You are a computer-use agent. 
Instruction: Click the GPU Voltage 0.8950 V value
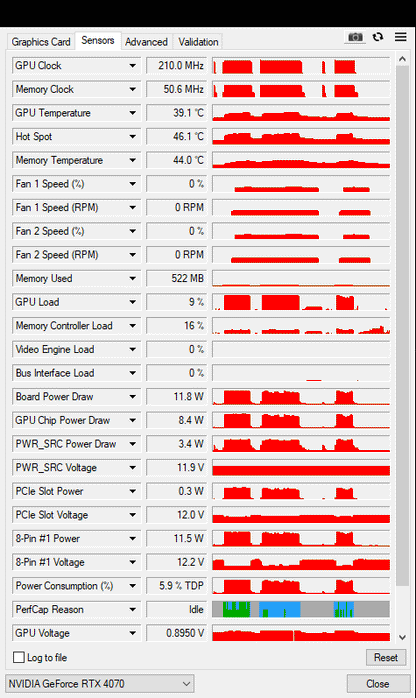click(x=177, y=633)
